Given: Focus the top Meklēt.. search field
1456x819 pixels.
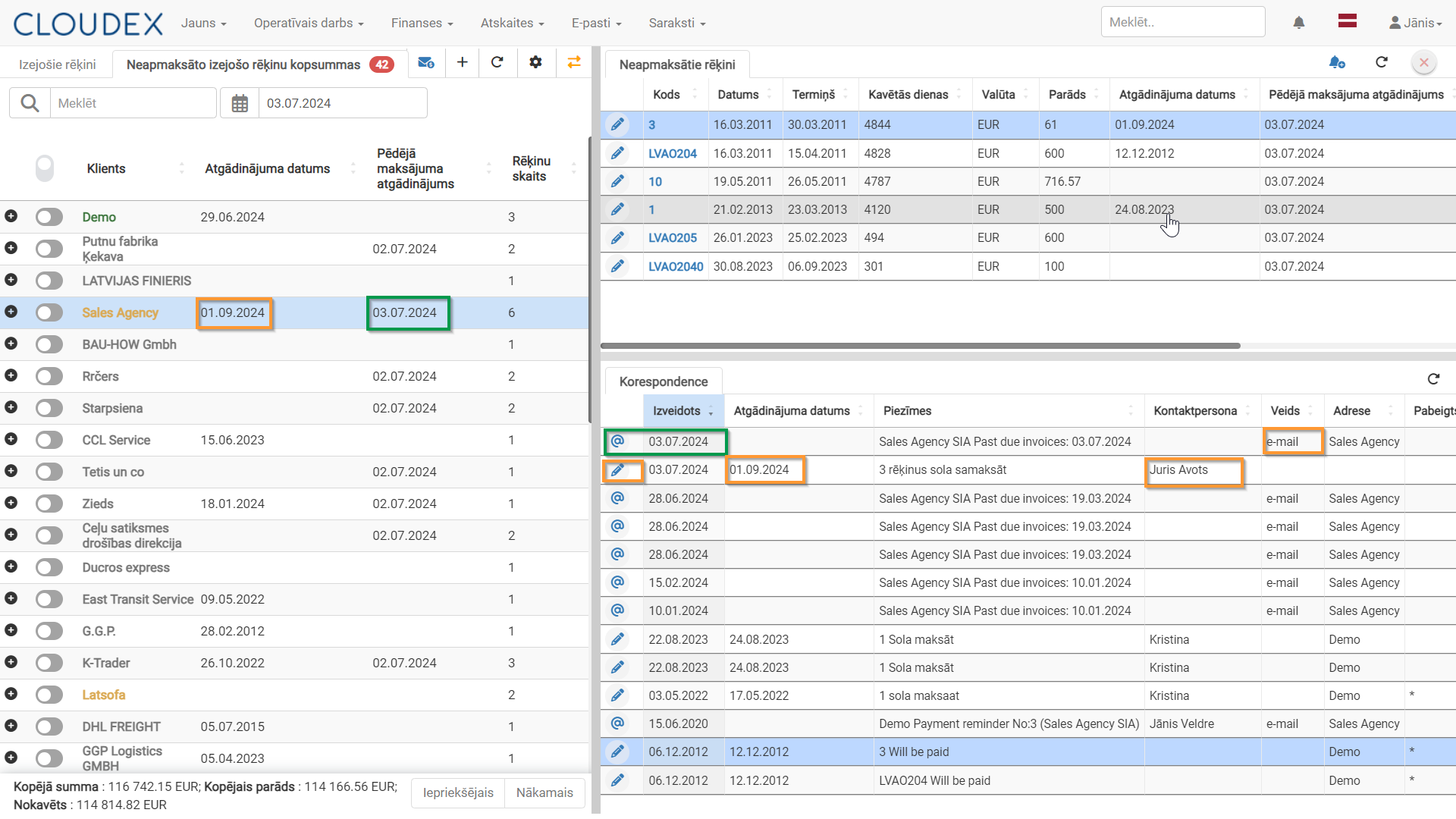Looking at the screenshot, I should (x=1183, y=22).
